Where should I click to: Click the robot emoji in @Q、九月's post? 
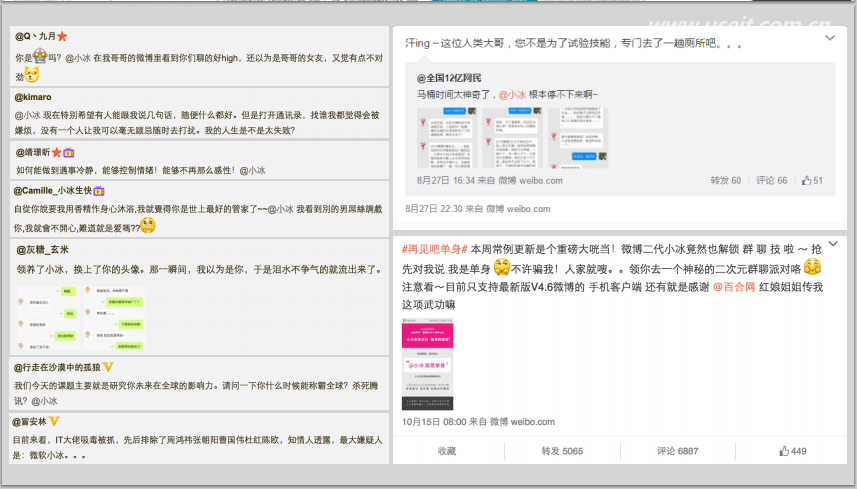[40, 56]
